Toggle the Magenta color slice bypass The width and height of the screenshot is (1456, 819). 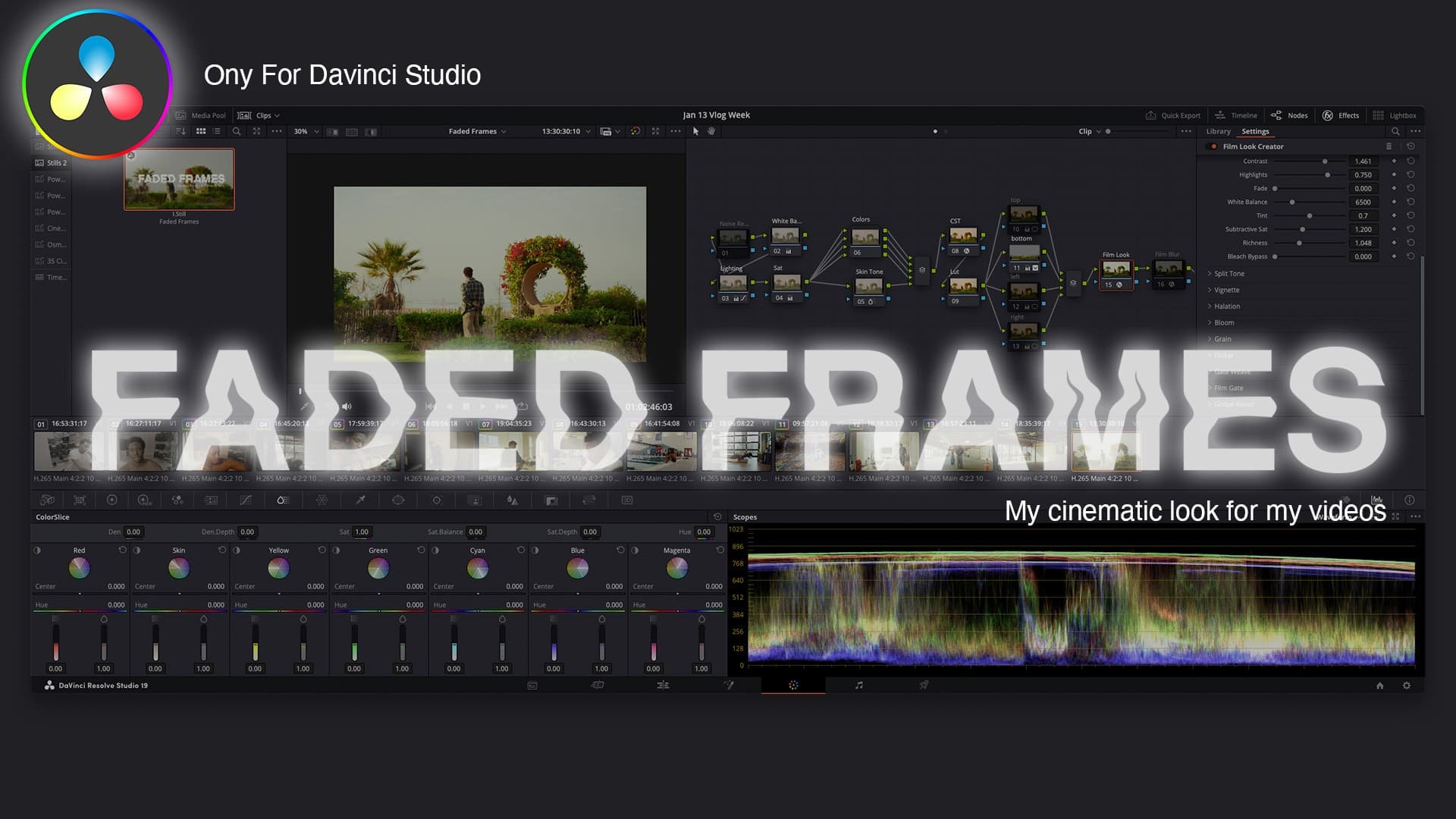pos(635,550)
